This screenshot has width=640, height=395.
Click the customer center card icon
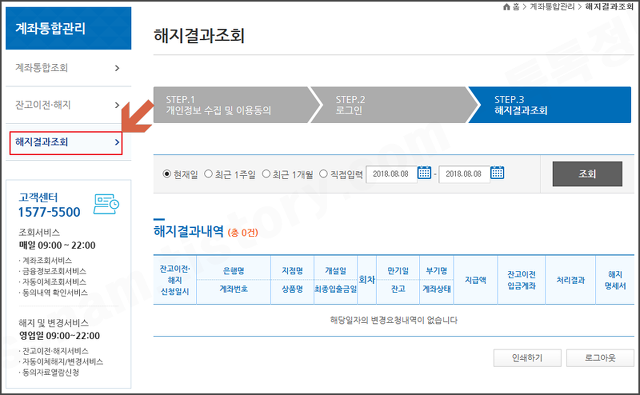(106, 204)
